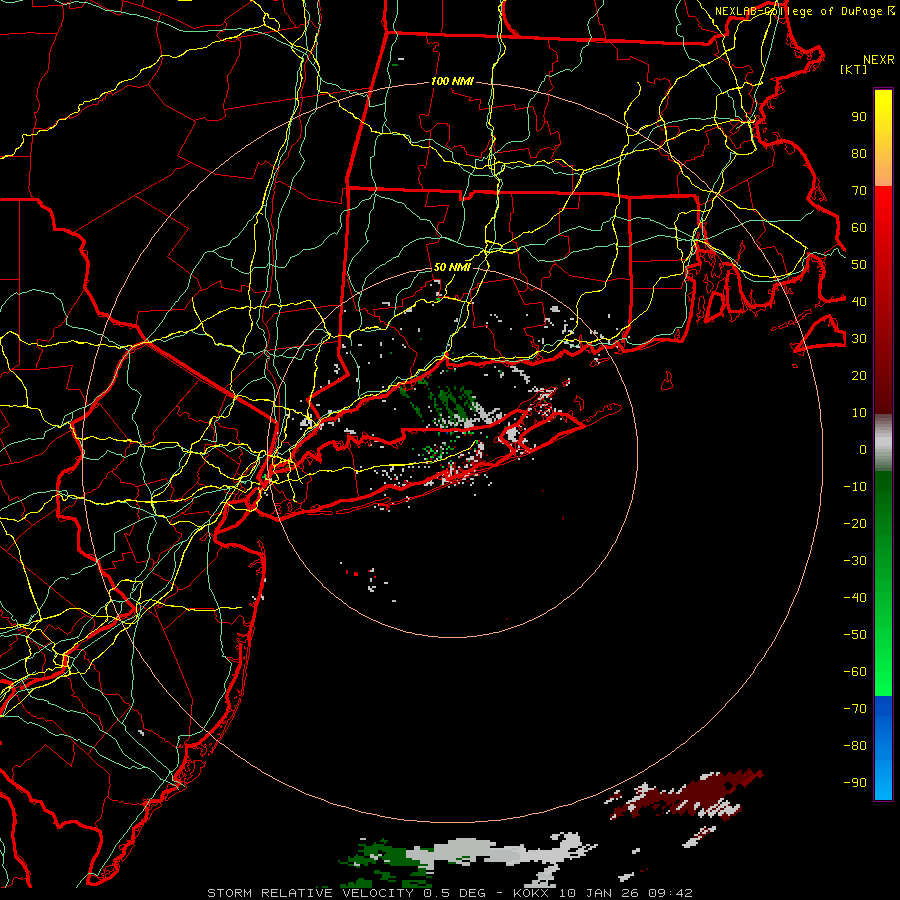Click the 70 value on velocity scale

(x=859, y=191)
